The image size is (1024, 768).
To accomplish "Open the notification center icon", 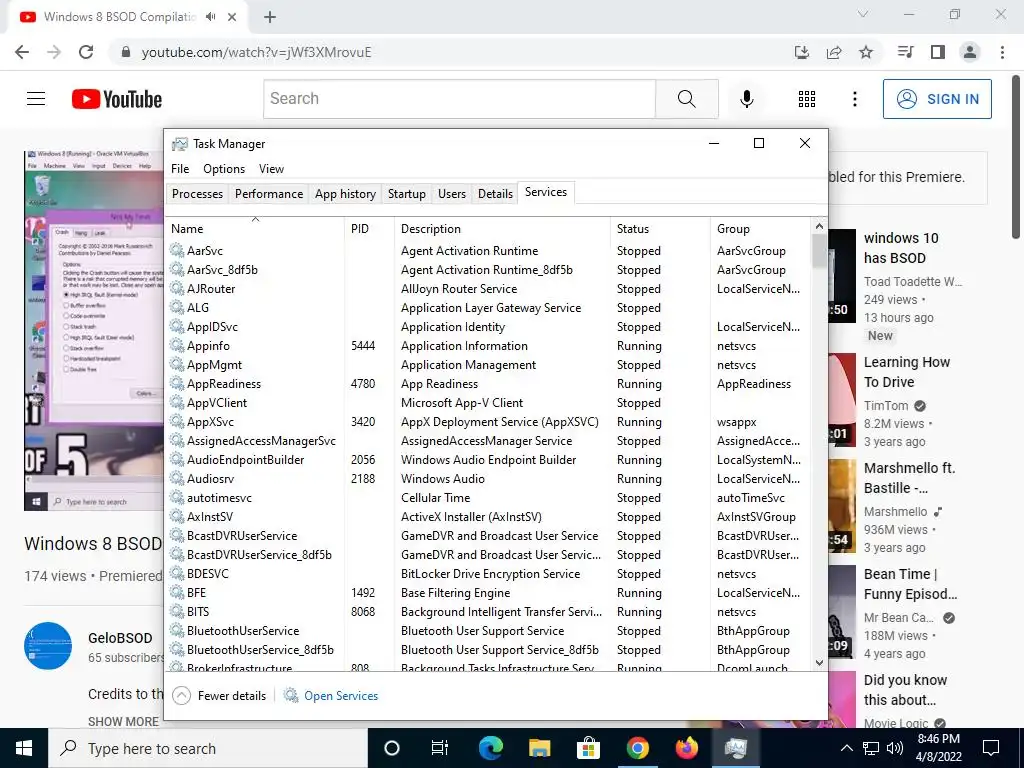I will point(991,748).
